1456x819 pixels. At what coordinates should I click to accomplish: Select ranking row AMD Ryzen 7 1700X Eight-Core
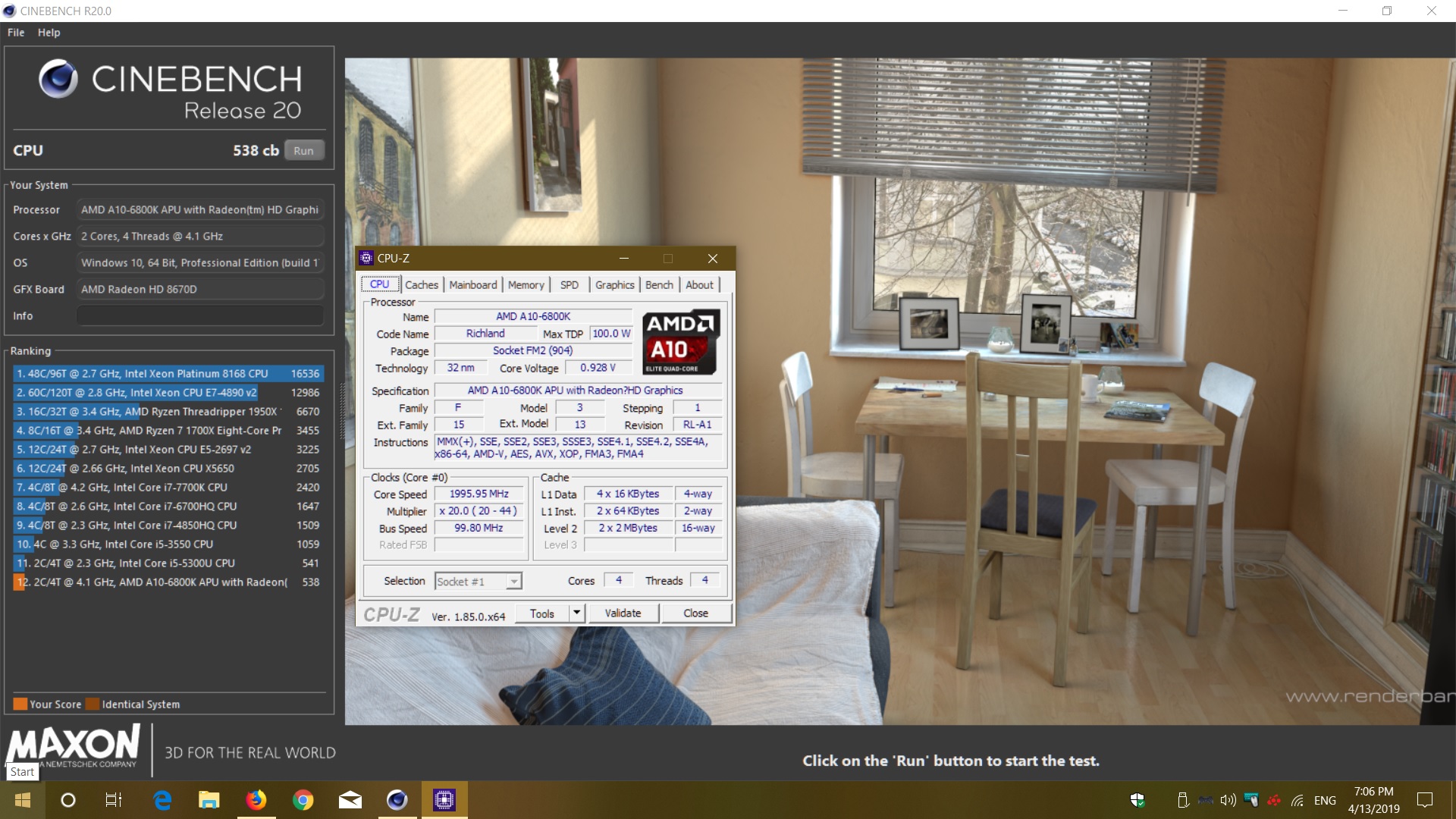pos(168,430)
